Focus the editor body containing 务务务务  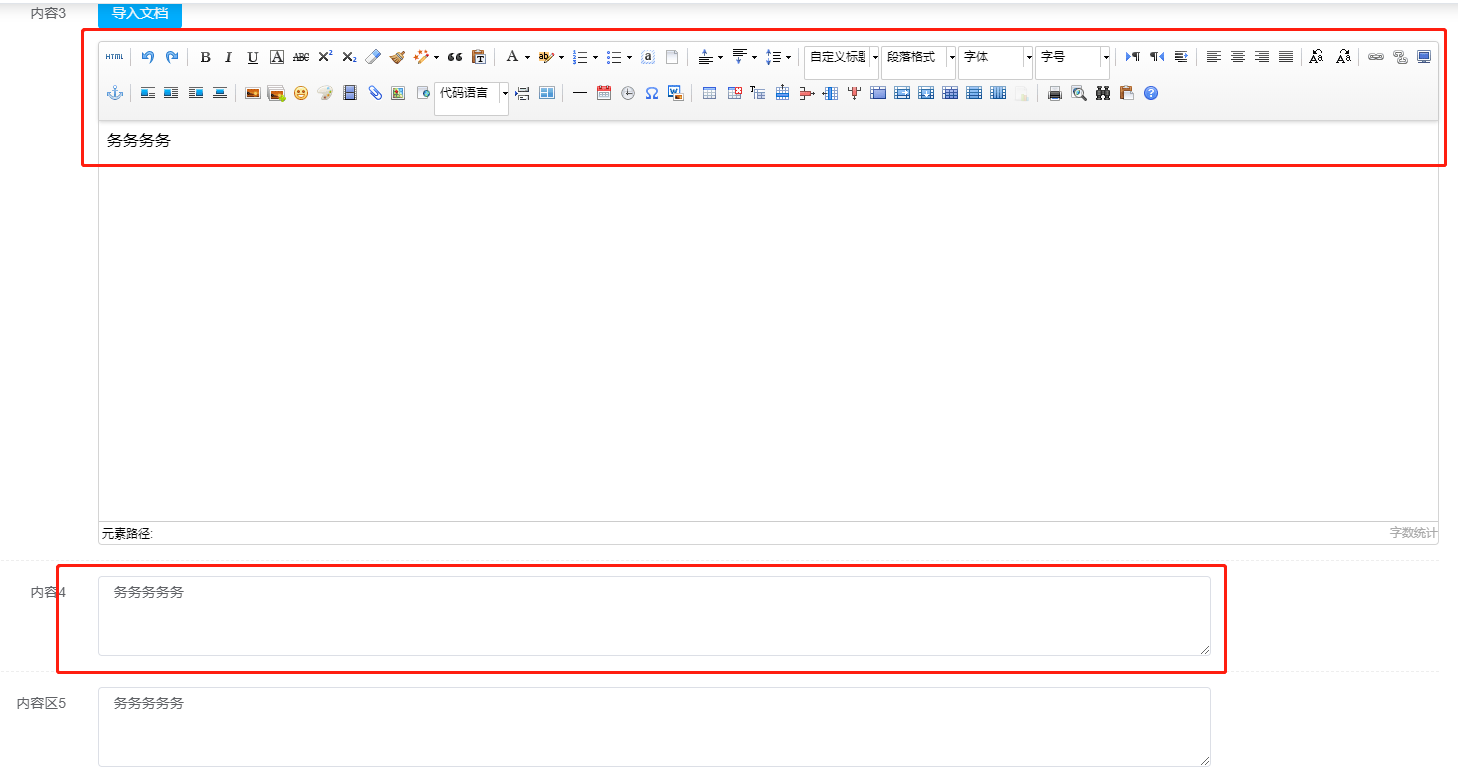pos(768,320)
